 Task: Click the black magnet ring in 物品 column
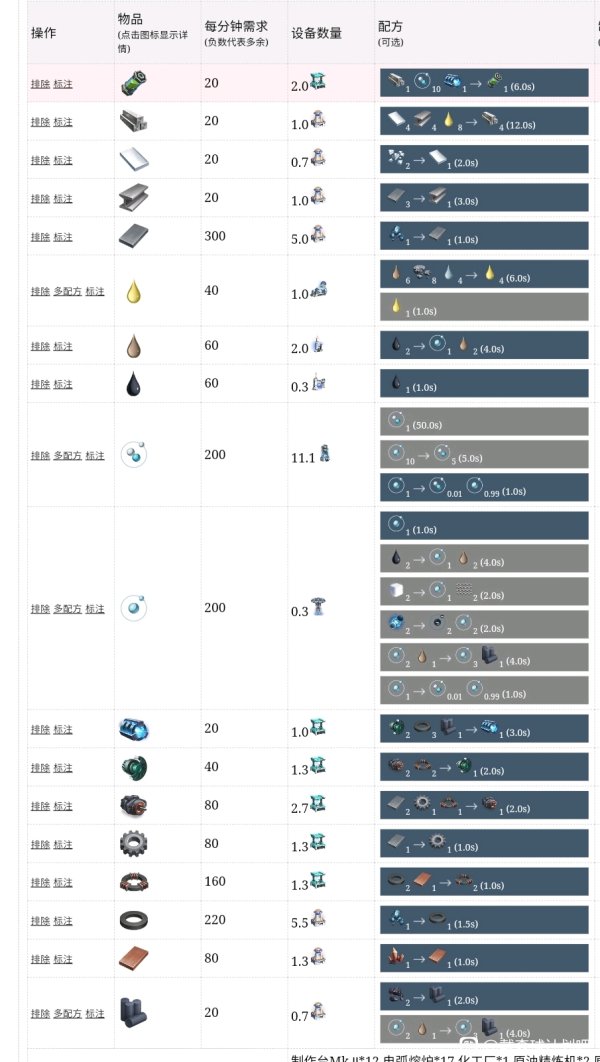(135, 920)
